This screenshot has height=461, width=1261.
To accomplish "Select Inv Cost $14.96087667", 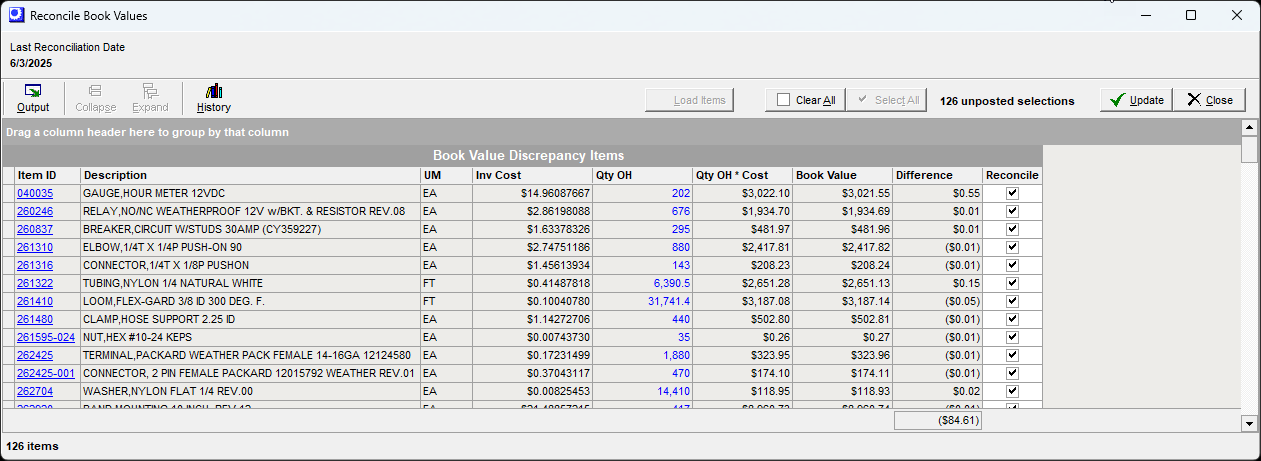I will point(556,193).
